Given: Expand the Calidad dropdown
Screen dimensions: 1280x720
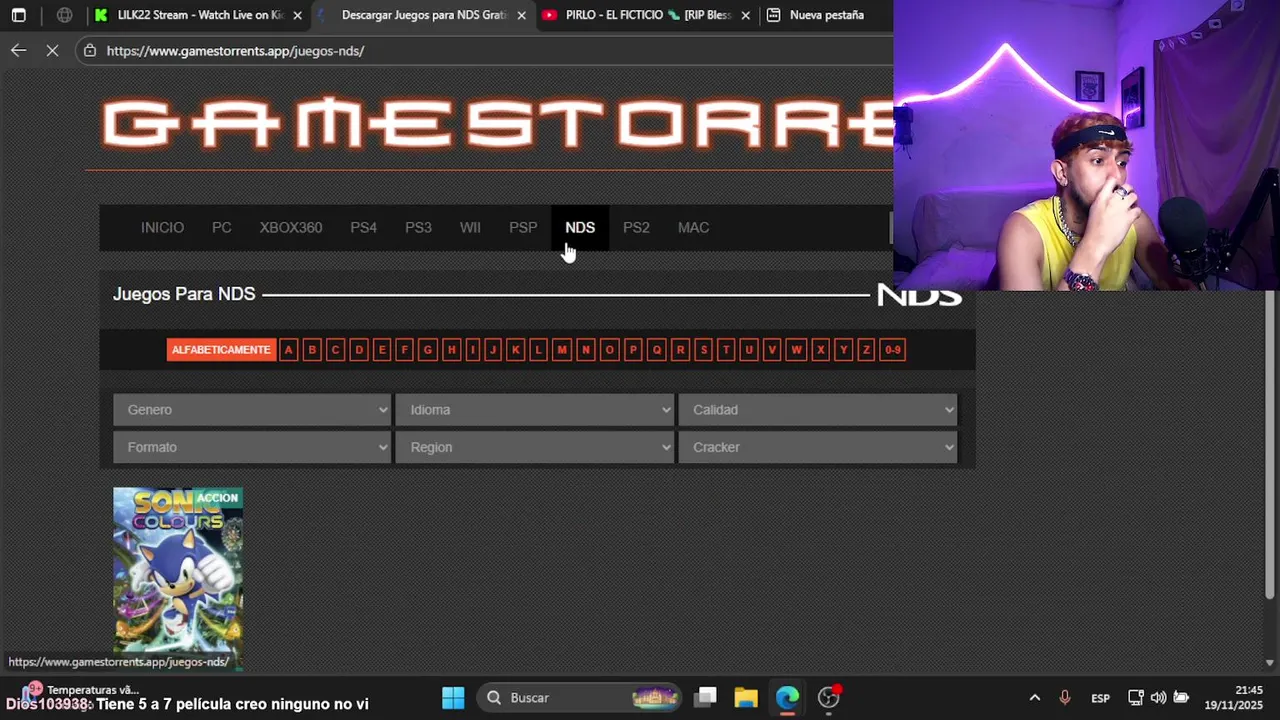Looking at the screenshot, I should [817, 409].
